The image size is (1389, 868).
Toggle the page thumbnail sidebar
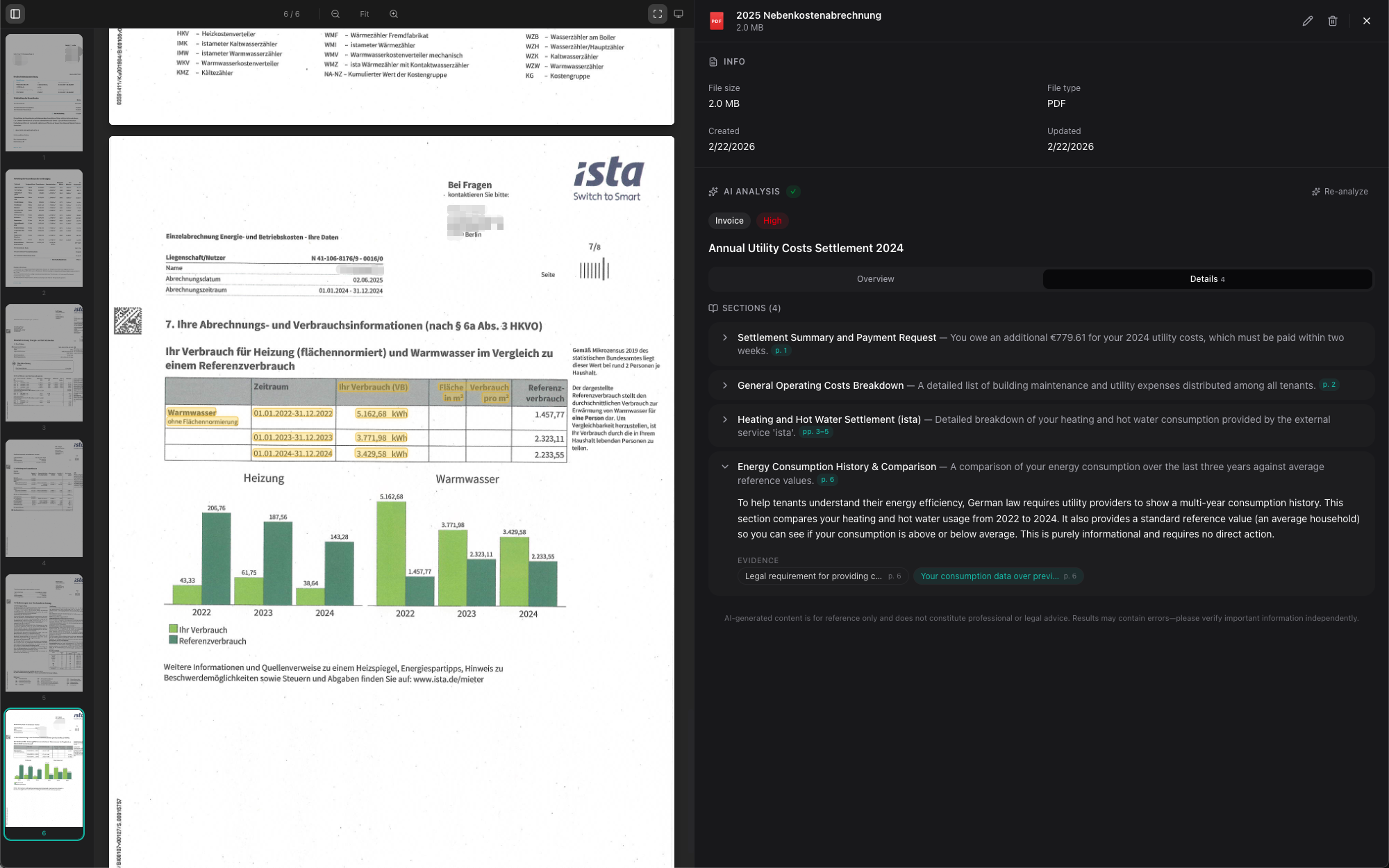tap(15, 13)
